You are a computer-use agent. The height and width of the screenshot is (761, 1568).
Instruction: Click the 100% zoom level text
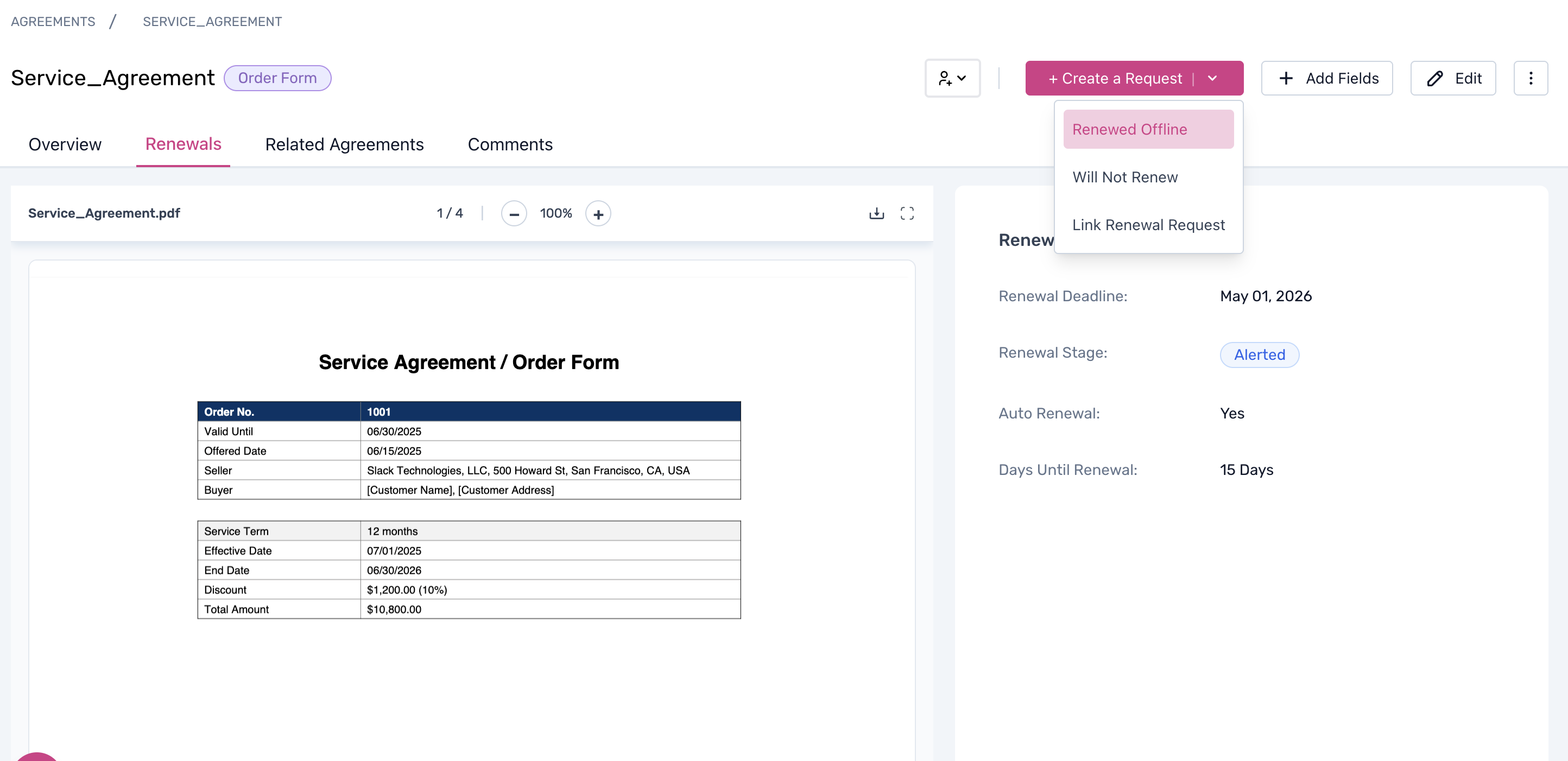point(555,213)
